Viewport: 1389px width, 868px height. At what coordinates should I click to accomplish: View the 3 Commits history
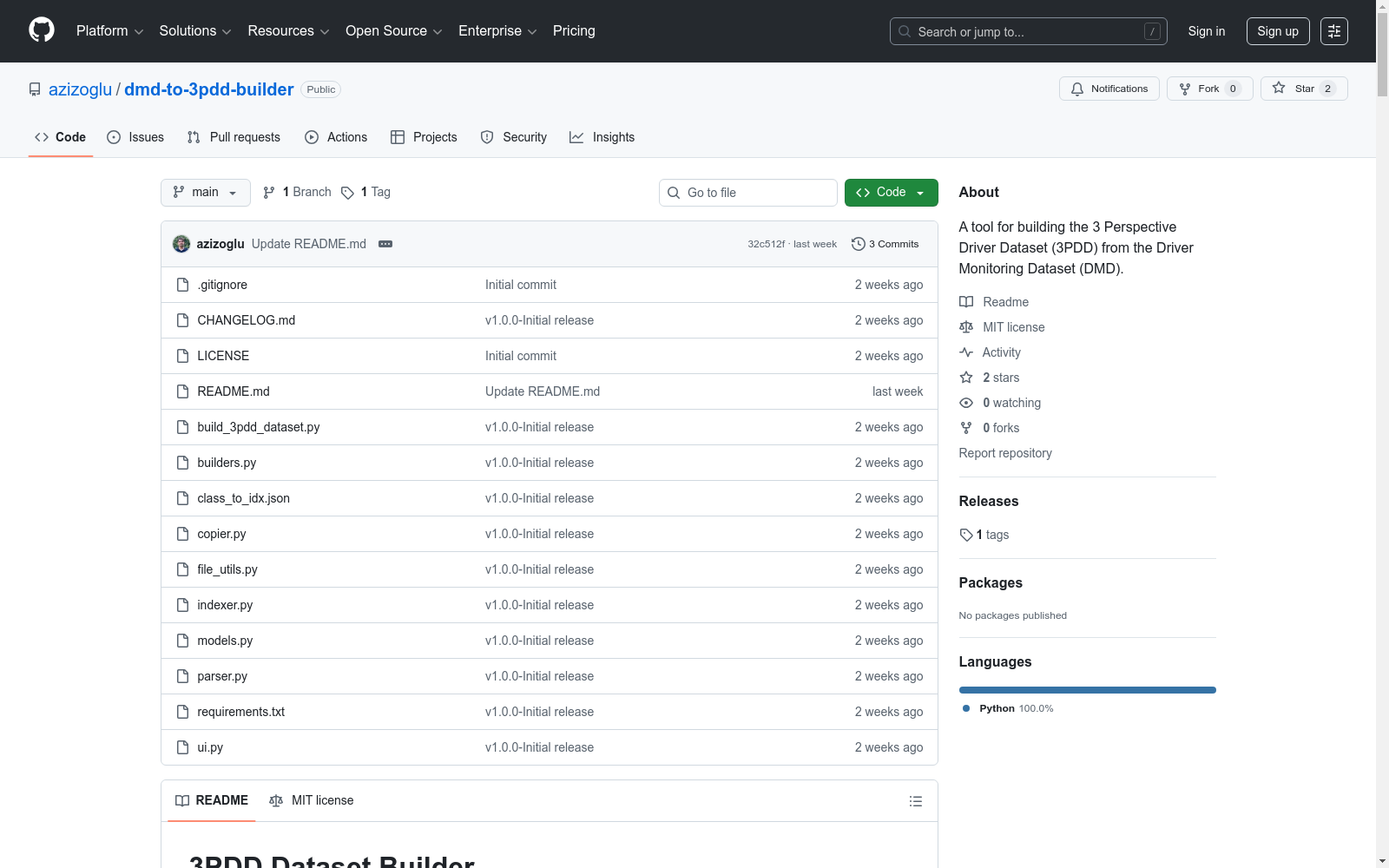click(885, 244)
